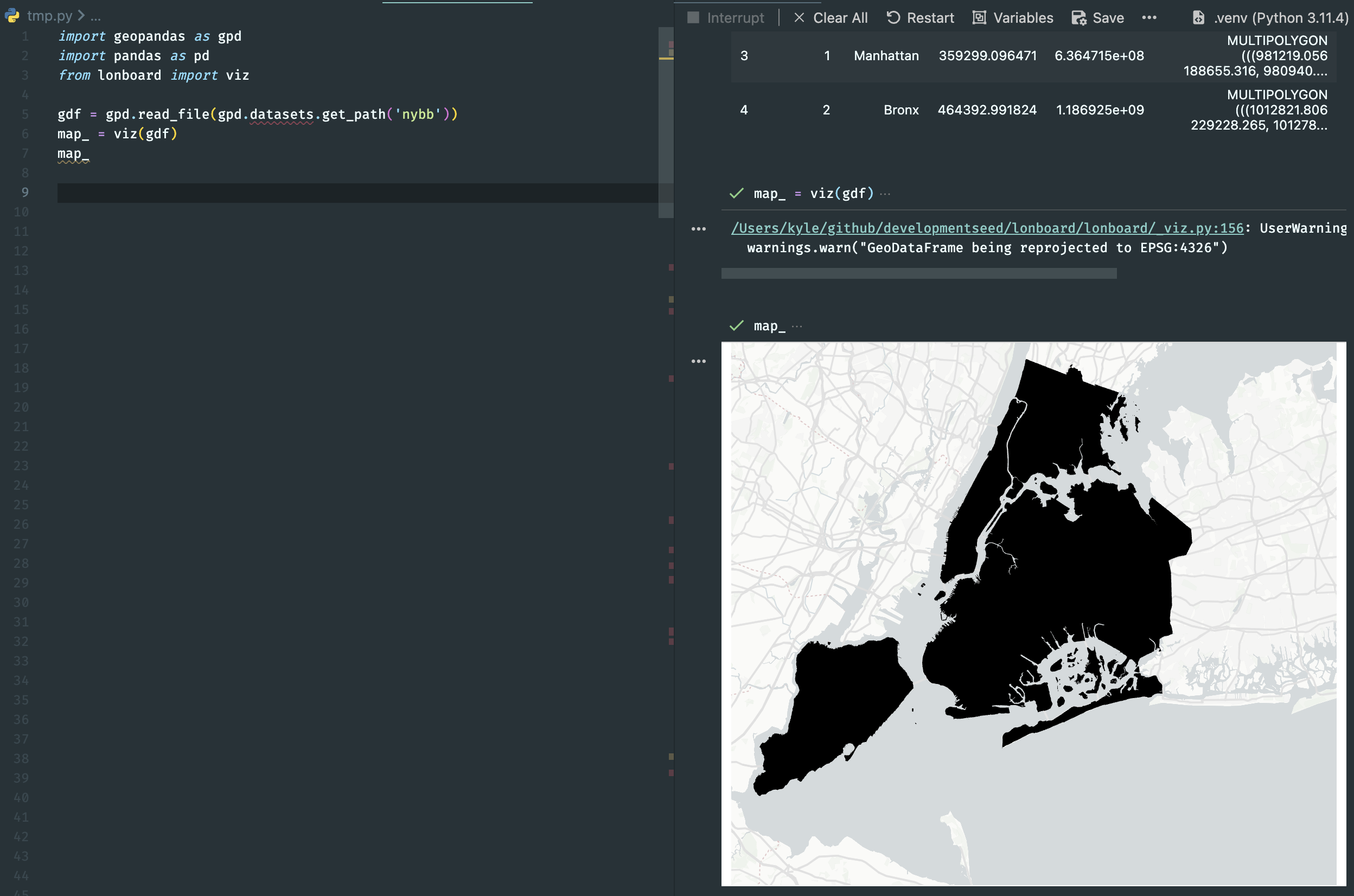Viewport: 1354px width, 896px height.
Task: Open the toolbar overflow ellipsis menu
Action: click(x=1149, y=17)
